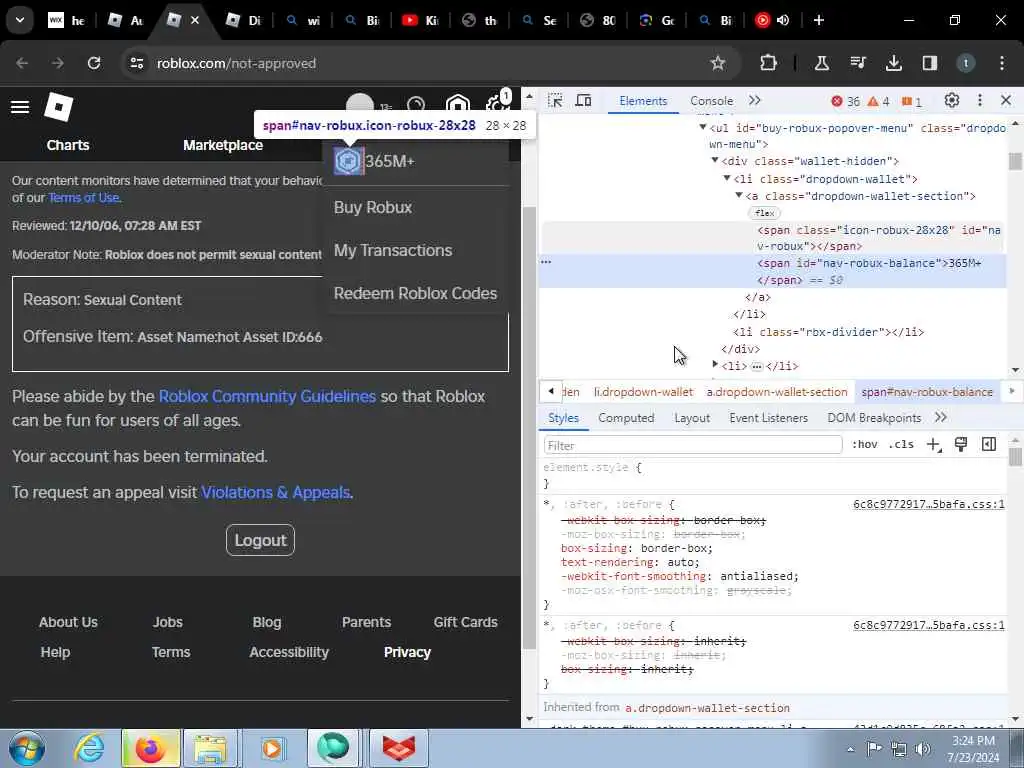Click the Roblox logo icon
1024x768 pixels.
58,107
